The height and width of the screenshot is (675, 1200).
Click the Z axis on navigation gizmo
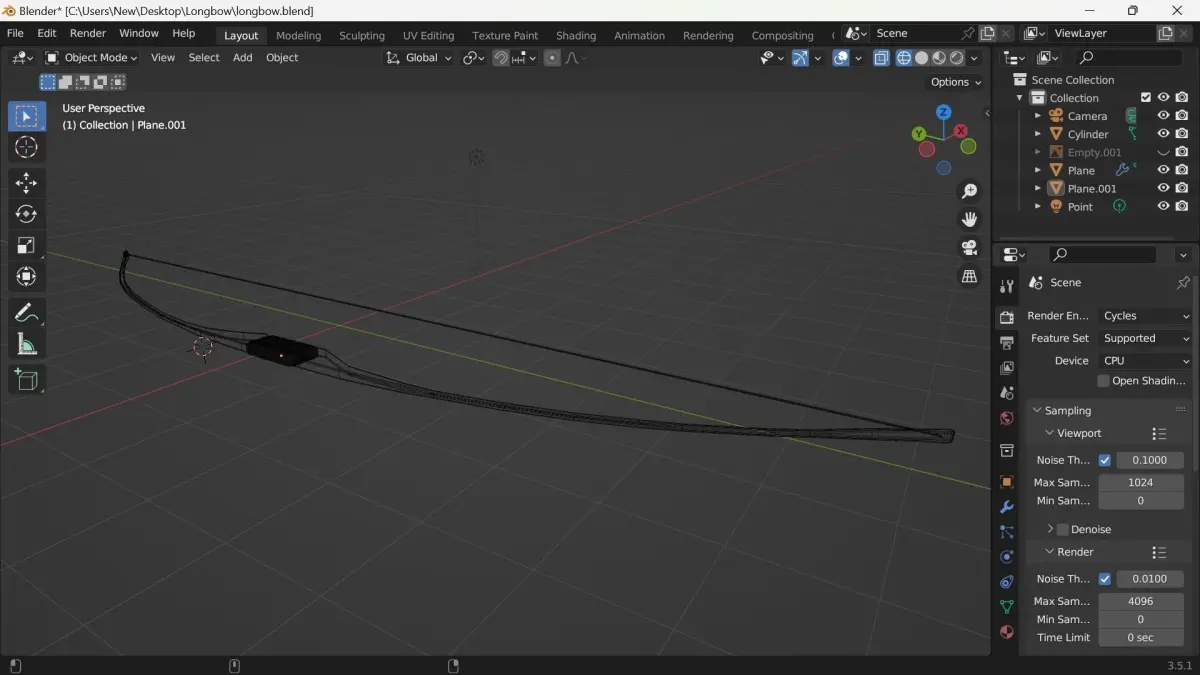[x=943, y=112]
